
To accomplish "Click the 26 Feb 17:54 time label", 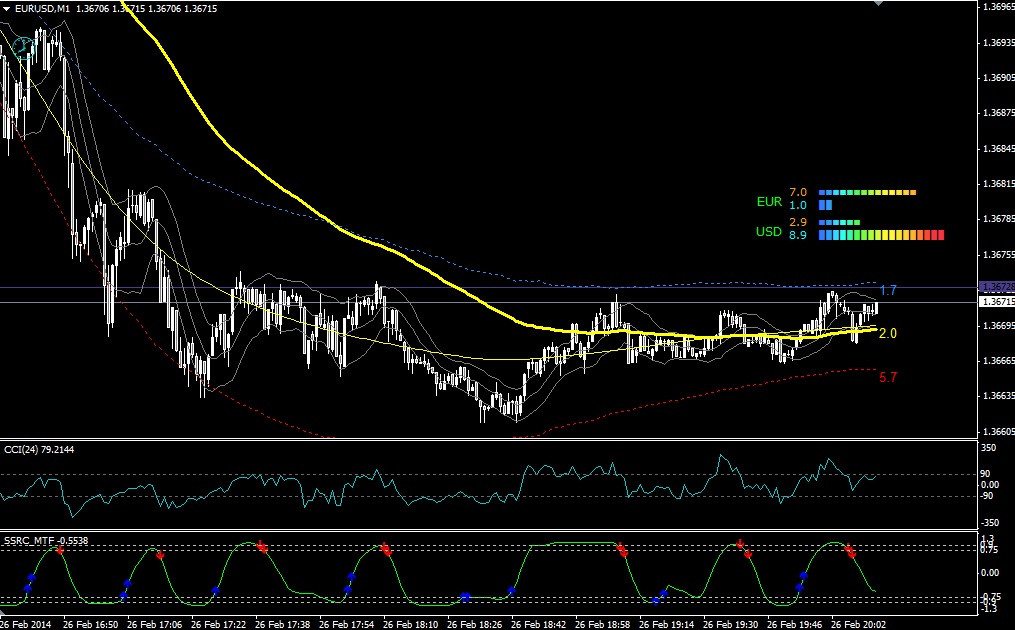I will pyautogui.click(x=346, y=624).
